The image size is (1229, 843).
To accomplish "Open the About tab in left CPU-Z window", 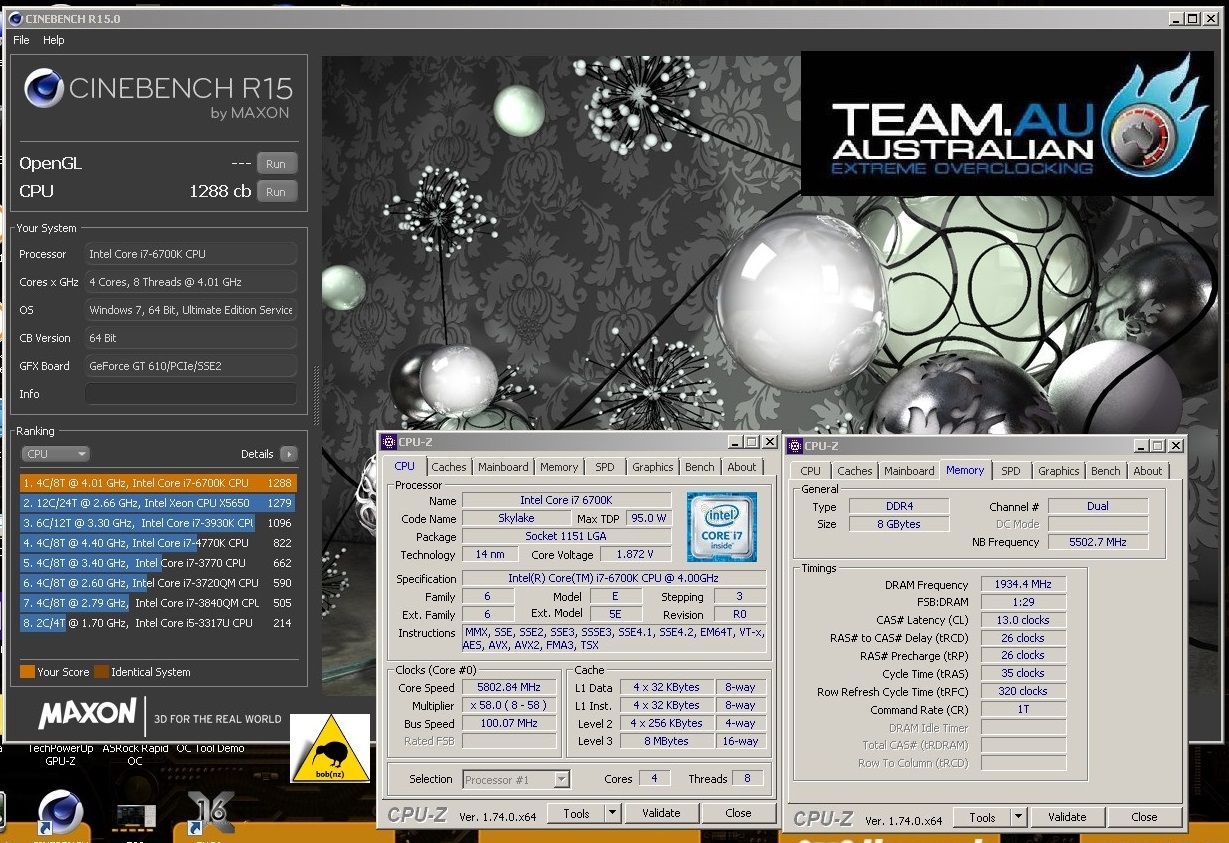I will 742,467.
